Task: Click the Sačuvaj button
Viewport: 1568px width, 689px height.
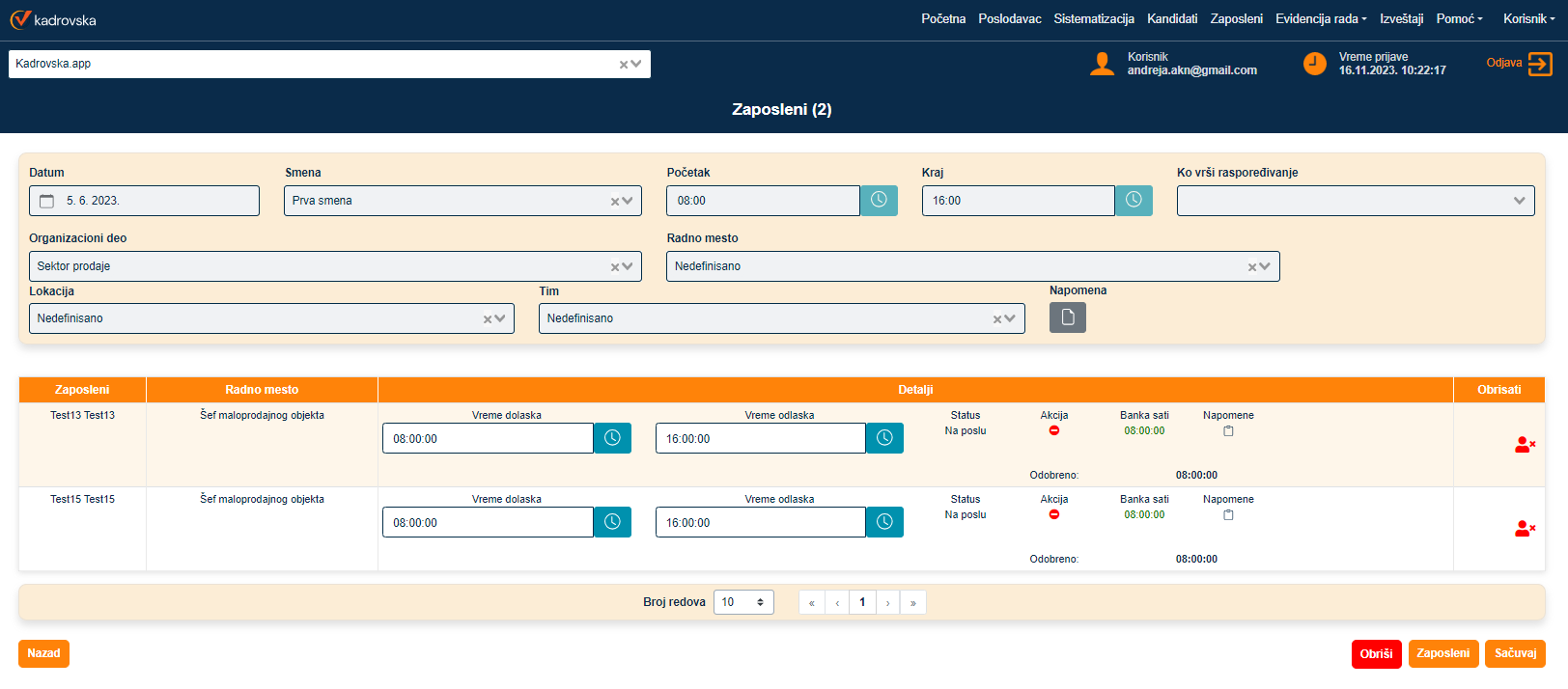Action: [1514, 653]
